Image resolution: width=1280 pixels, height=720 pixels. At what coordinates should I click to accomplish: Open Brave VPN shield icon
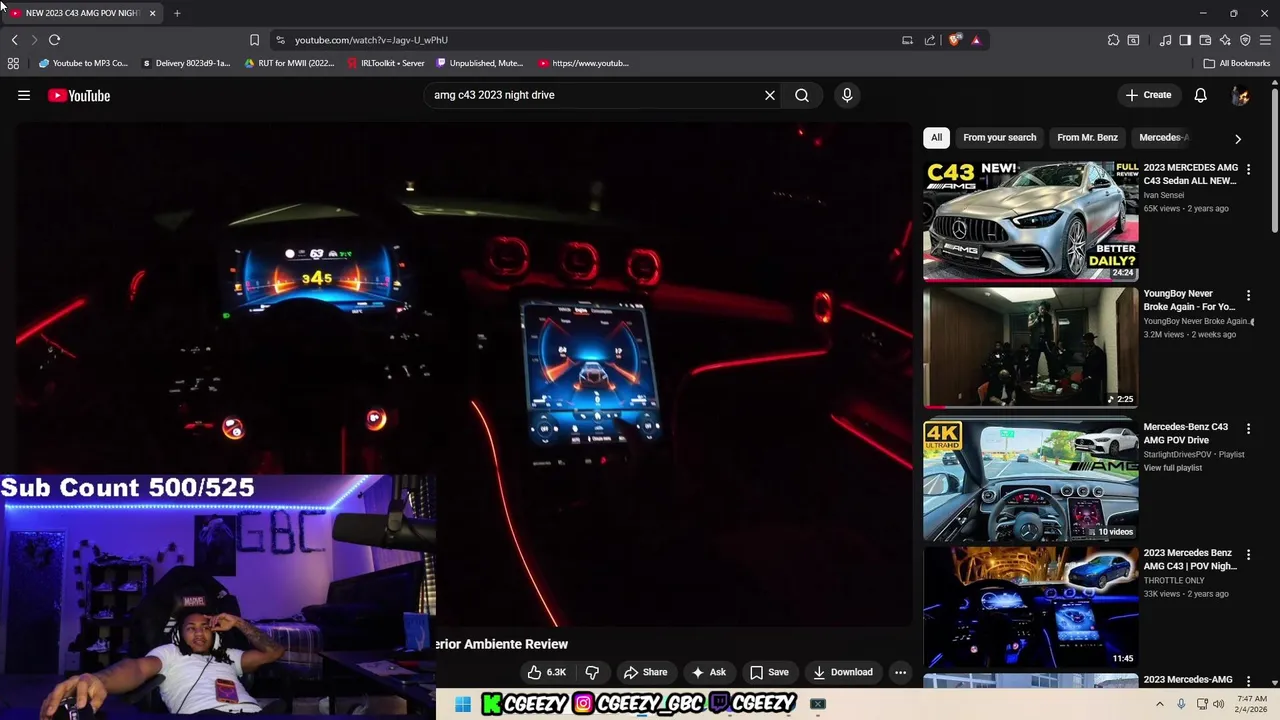pos(1245,40)
